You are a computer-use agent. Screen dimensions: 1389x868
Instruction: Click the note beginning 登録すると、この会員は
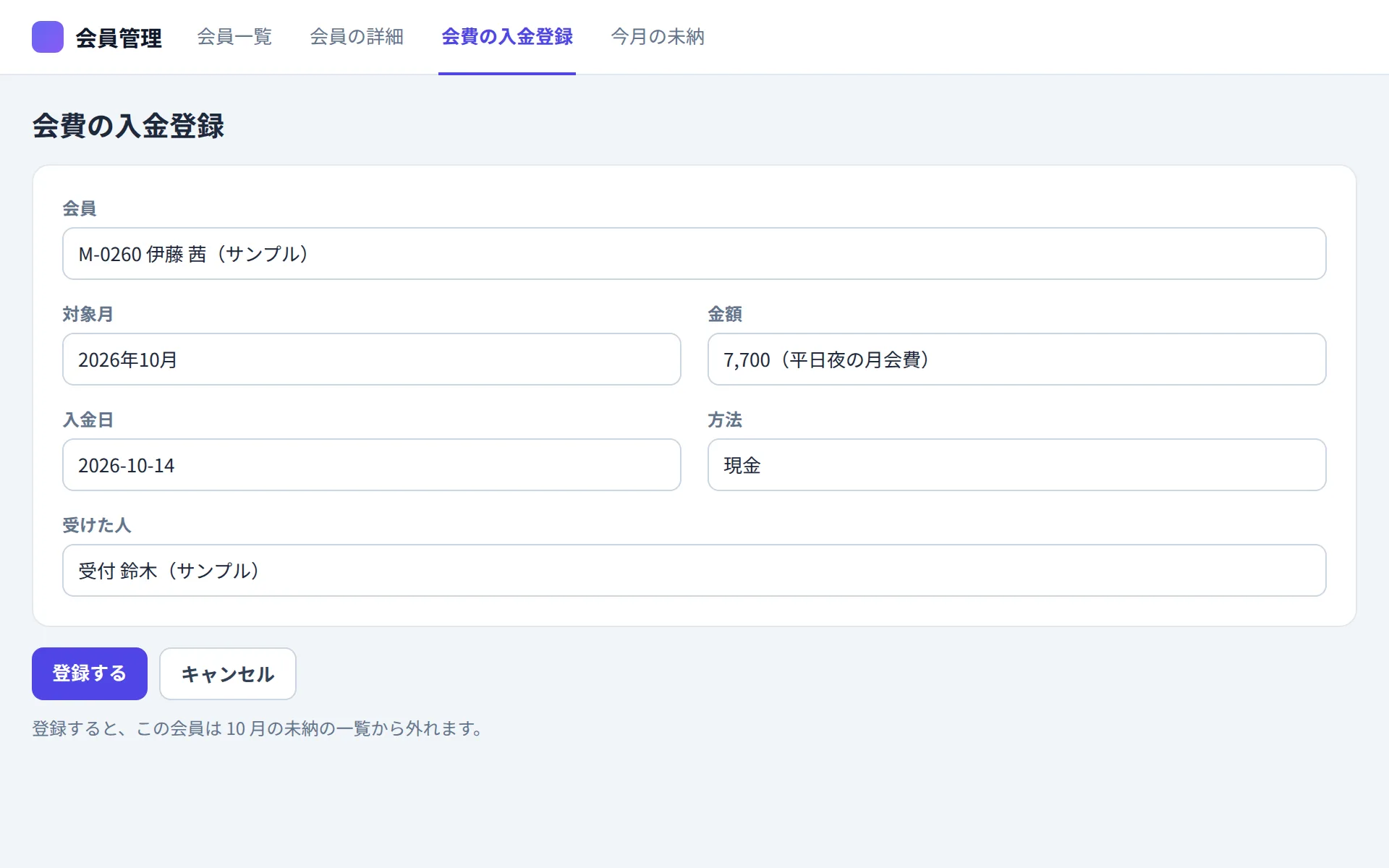tap(258, 728)
